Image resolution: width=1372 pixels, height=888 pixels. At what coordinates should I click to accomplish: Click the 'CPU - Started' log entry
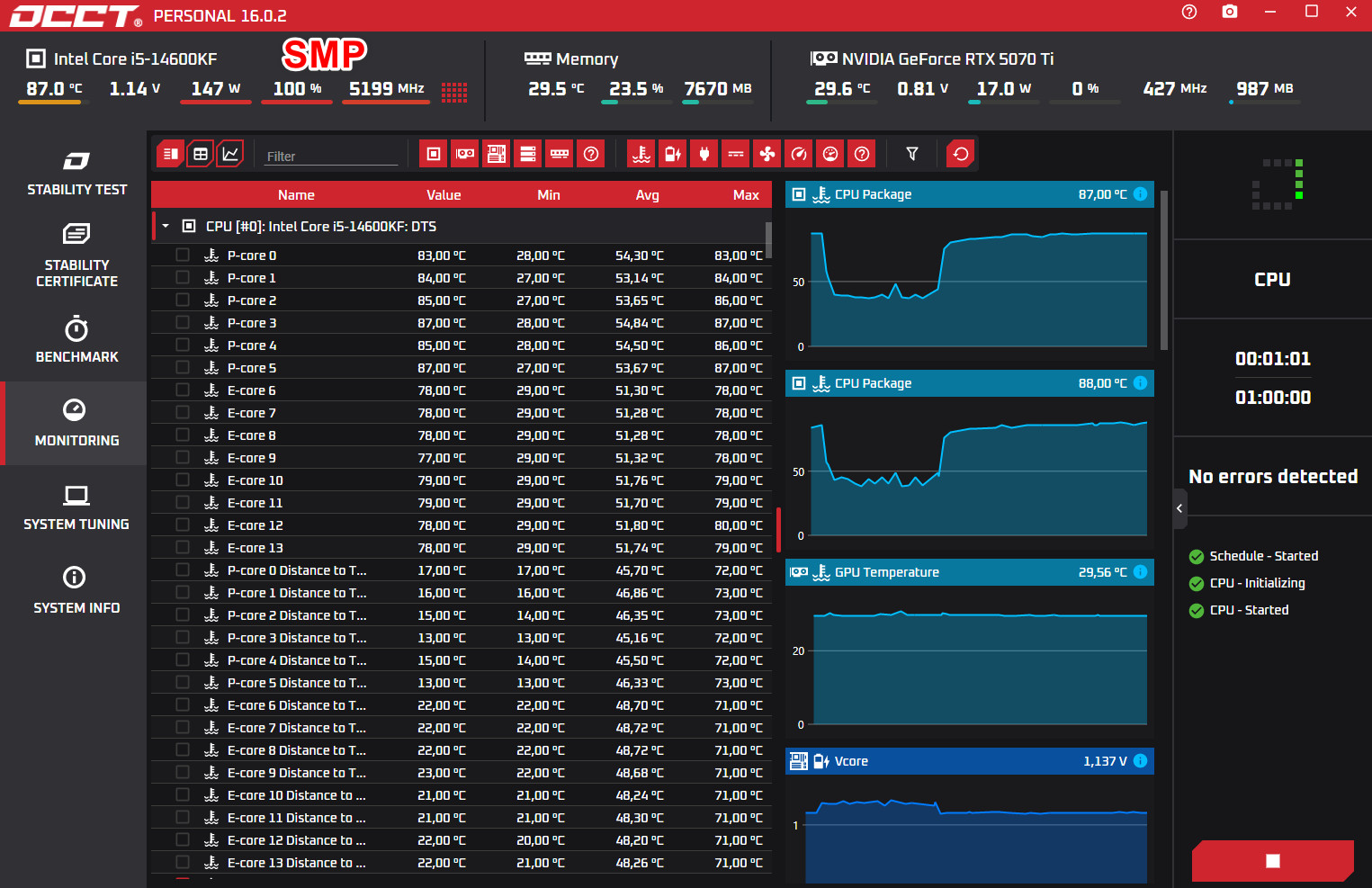(x=1249, y=610)
